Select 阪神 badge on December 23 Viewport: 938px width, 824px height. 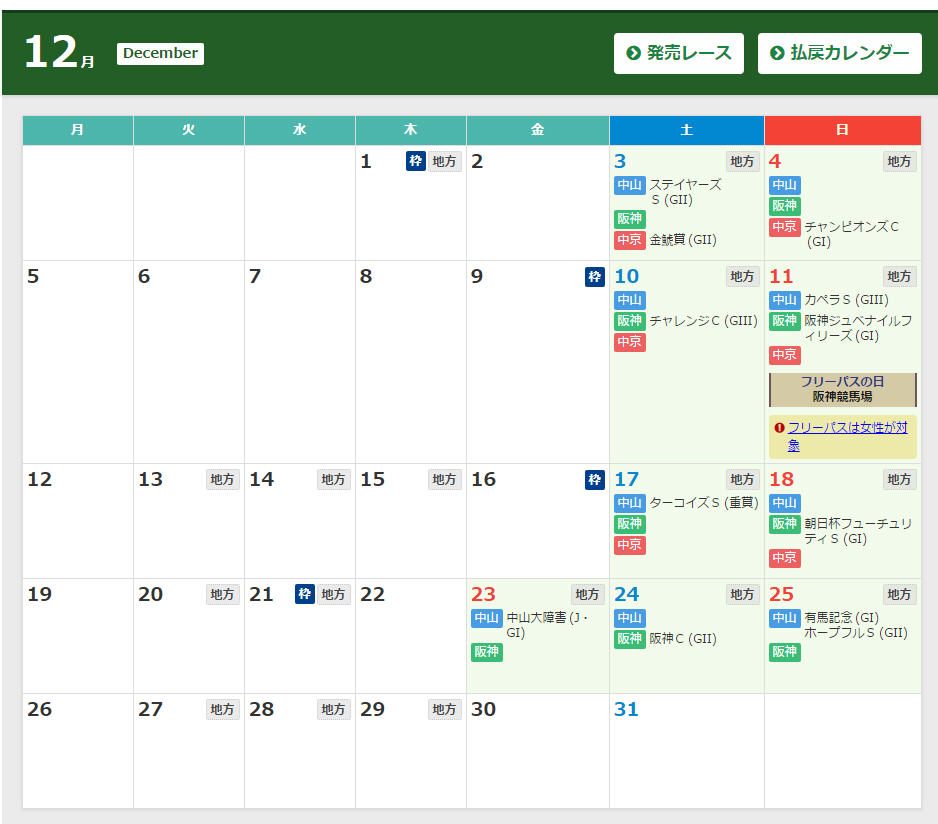[487, 652]
